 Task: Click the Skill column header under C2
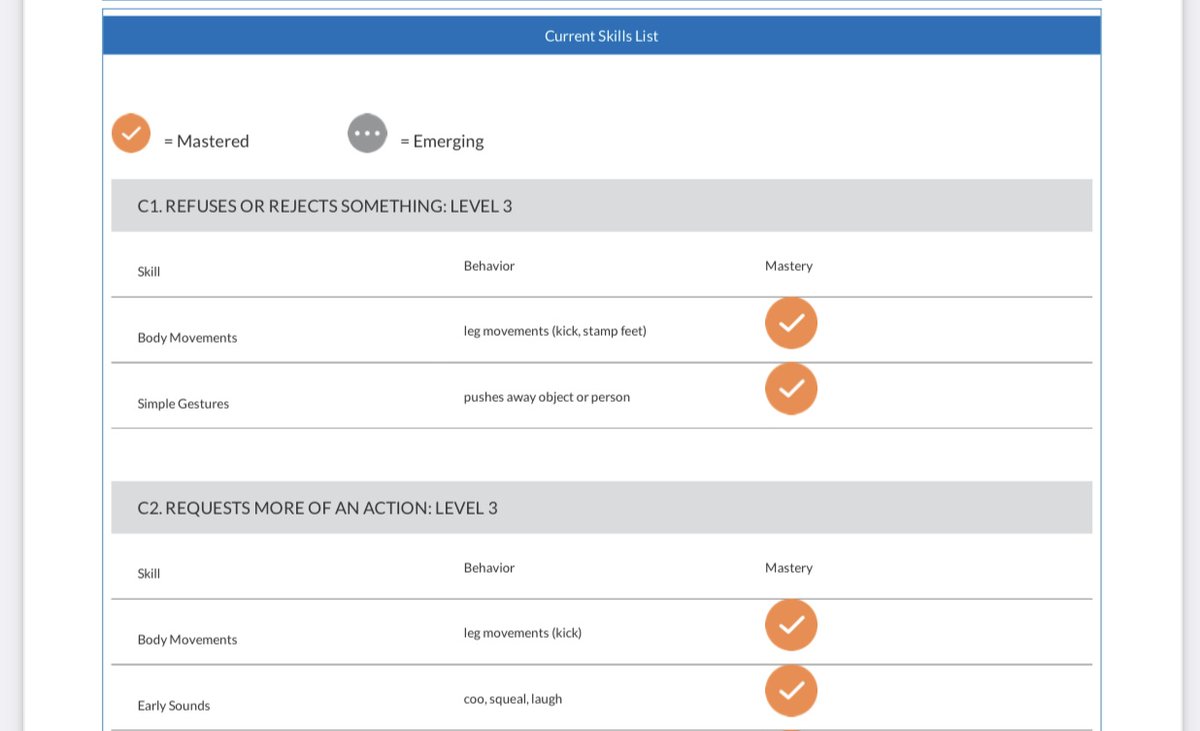[149, 573]
